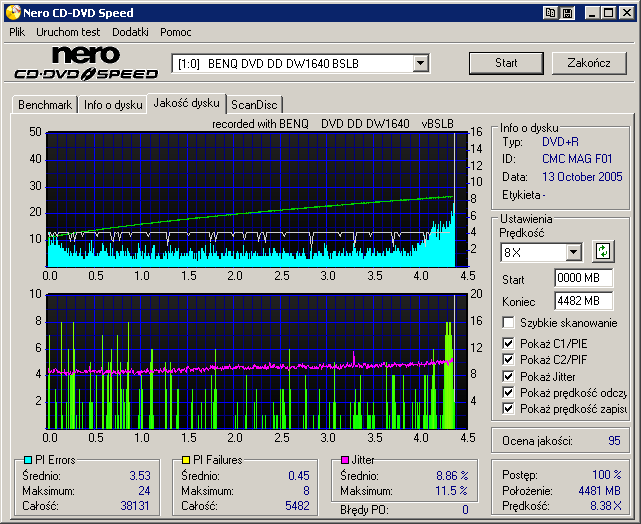Open the 8X speed dropdown

click(x=574, y=252)
